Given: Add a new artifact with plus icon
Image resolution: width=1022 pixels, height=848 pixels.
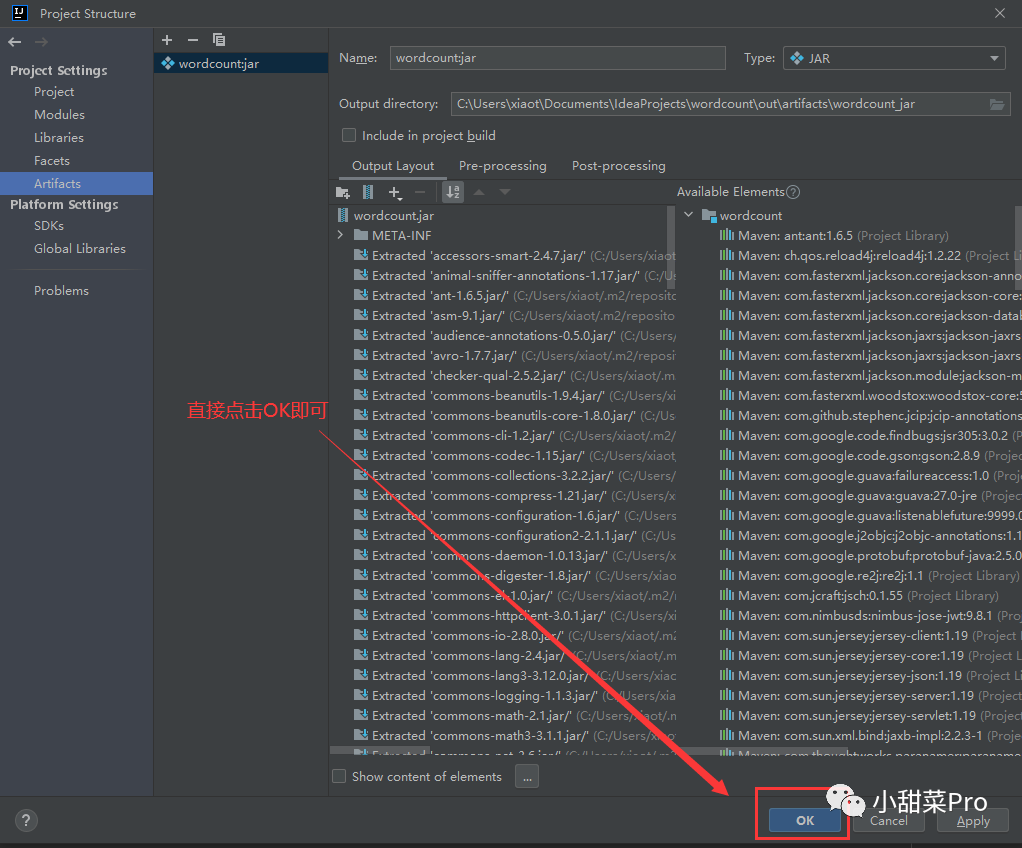Looking at the screenshot, I should click(x=167, y=40).
